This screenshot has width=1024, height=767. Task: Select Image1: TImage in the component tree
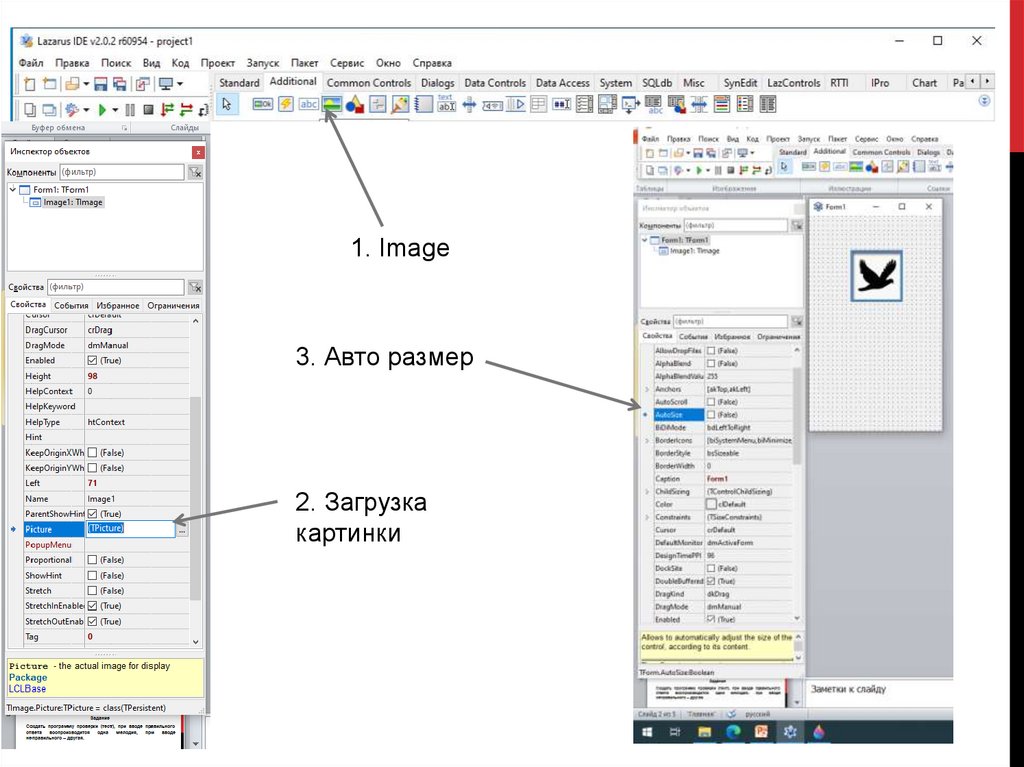point(72,202)
